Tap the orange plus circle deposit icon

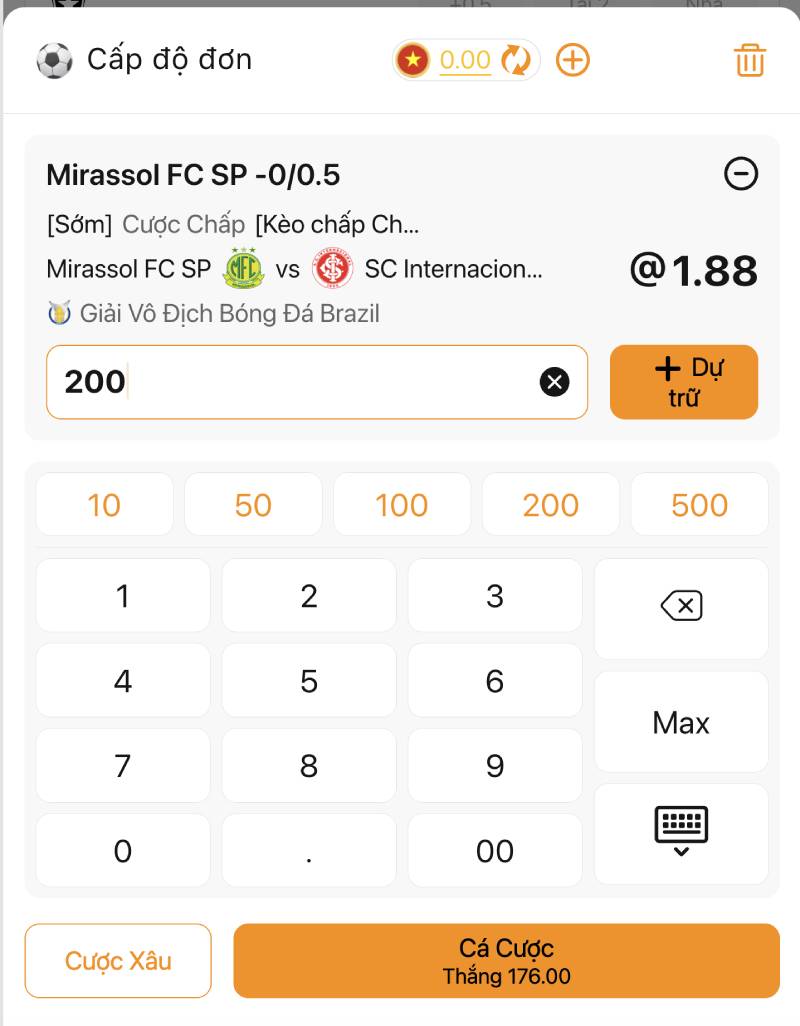573,60
